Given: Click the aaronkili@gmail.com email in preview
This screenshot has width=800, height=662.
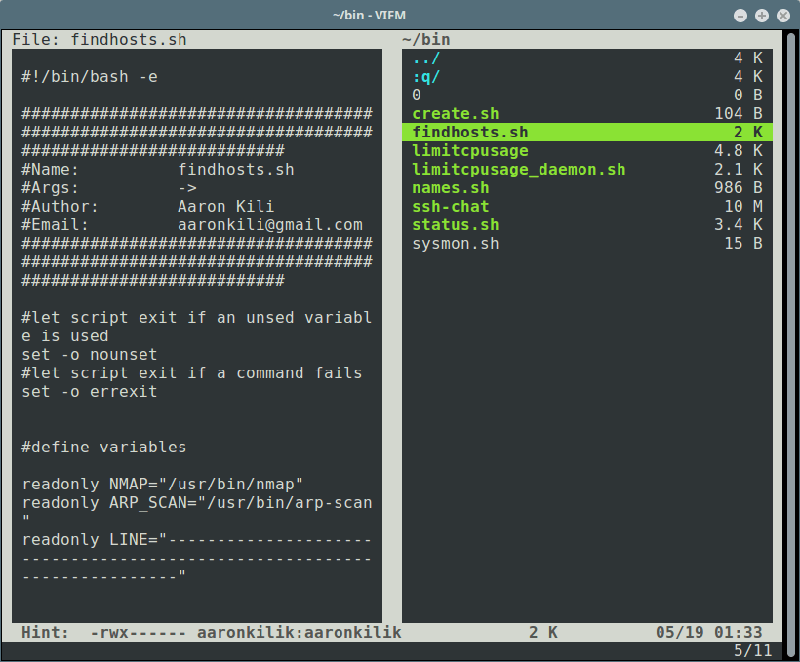Looking at the screenshot, I should pos(270,225).
